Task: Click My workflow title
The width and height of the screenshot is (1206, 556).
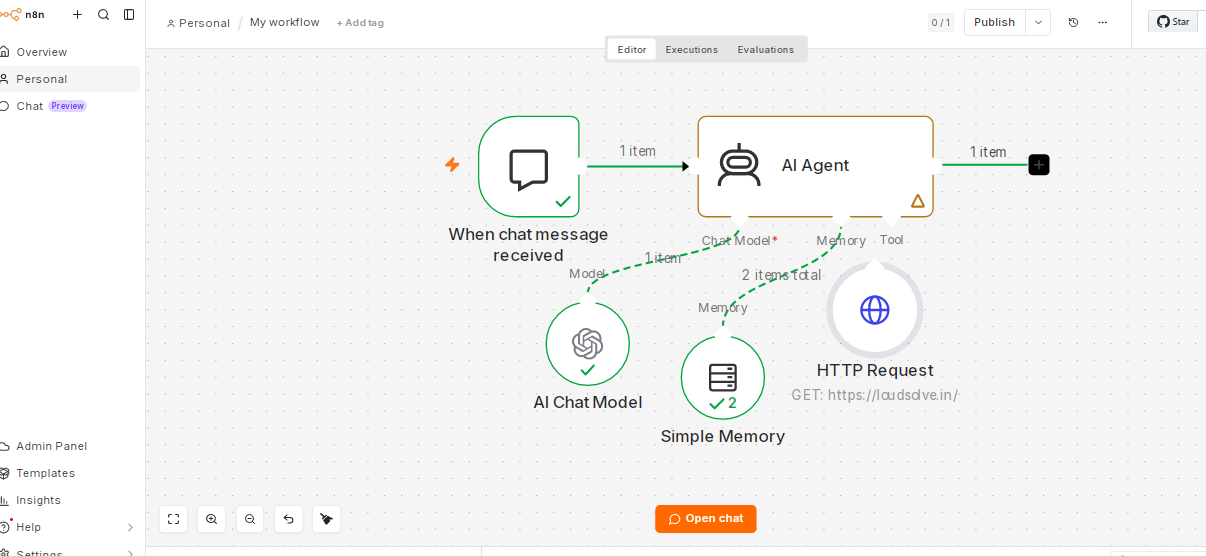Action: [x=285, y=22]
